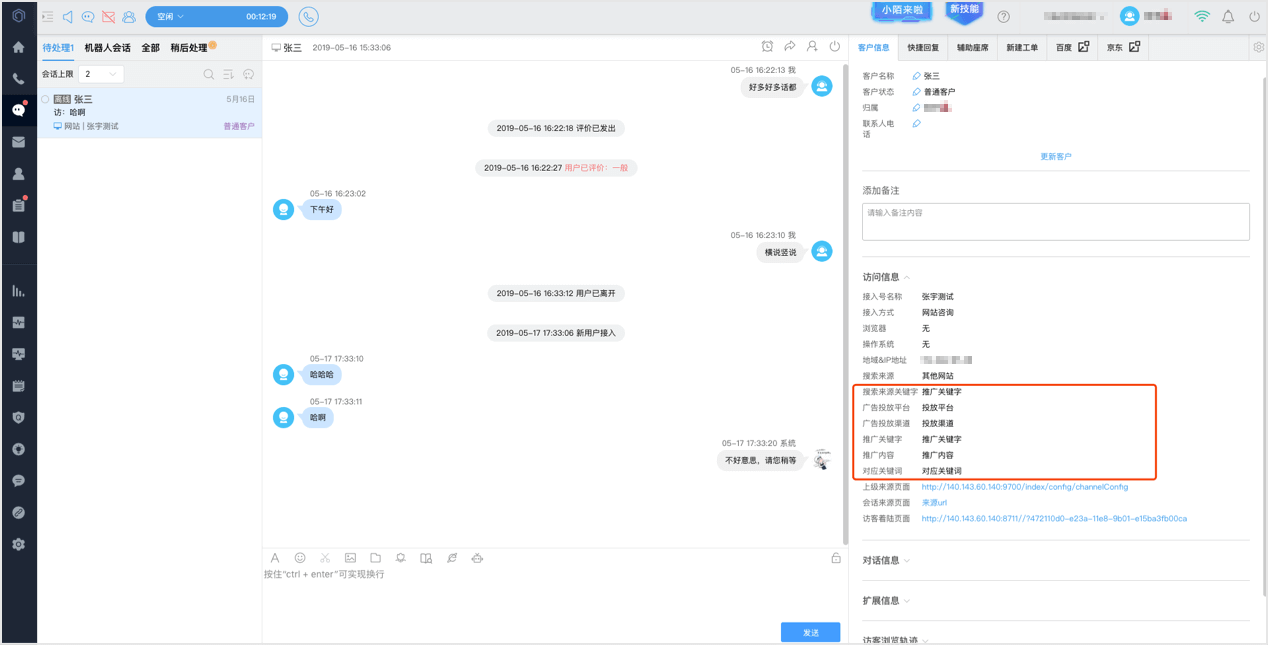Open the 会话上限 number dropdown
This screenshot has height=645, width=1268.
pos(101,74)
